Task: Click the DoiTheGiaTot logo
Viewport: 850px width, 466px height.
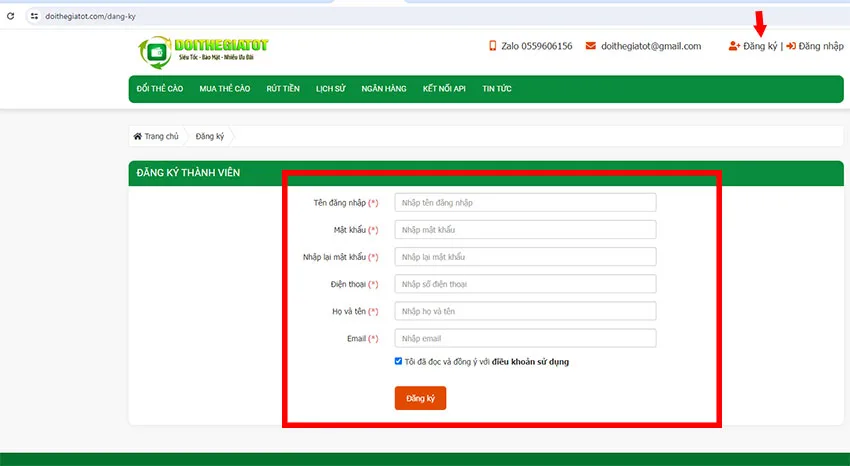Action: coord(204,51)
